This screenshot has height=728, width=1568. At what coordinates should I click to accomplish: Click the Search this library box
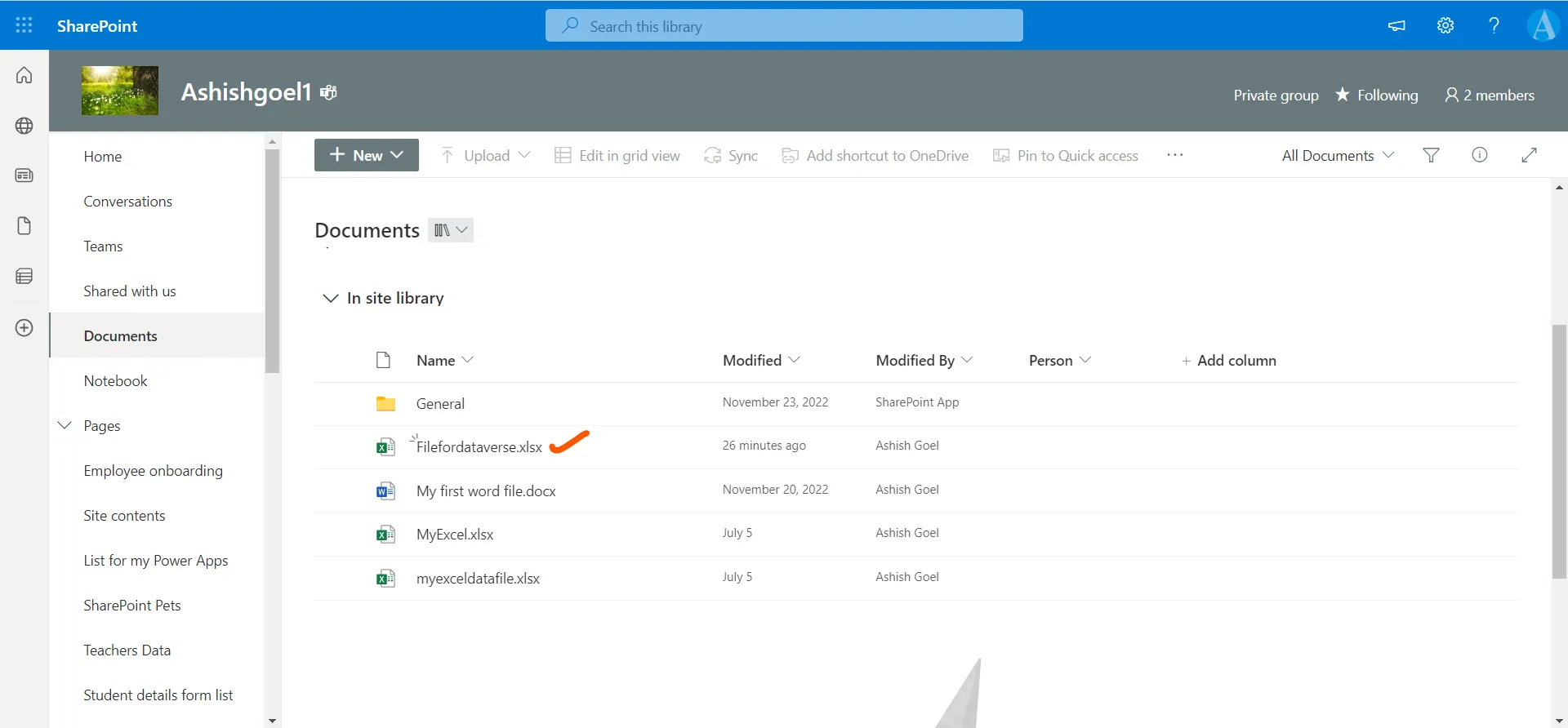tap(784, 25)
